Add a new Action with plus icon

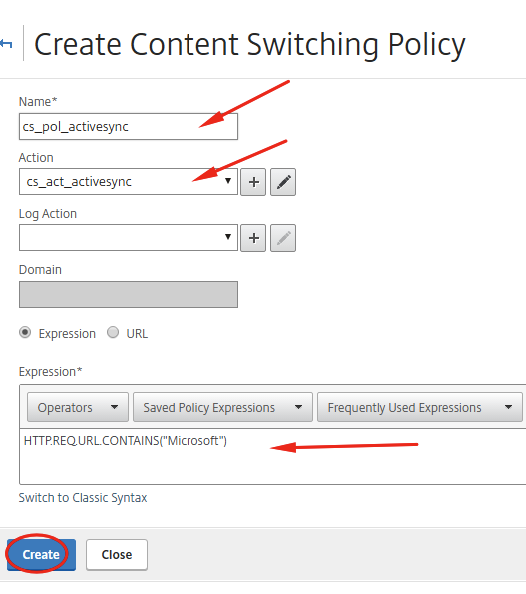[x=253, y=182]
